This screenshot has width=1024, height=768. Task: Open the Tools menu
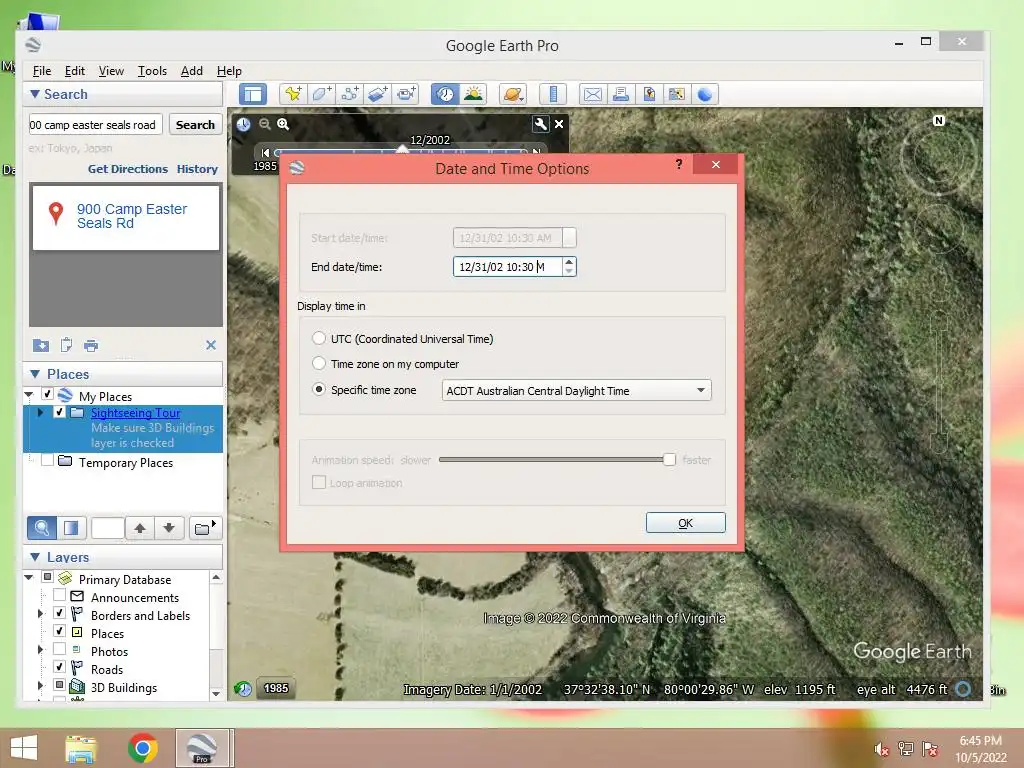coord(152,71)
